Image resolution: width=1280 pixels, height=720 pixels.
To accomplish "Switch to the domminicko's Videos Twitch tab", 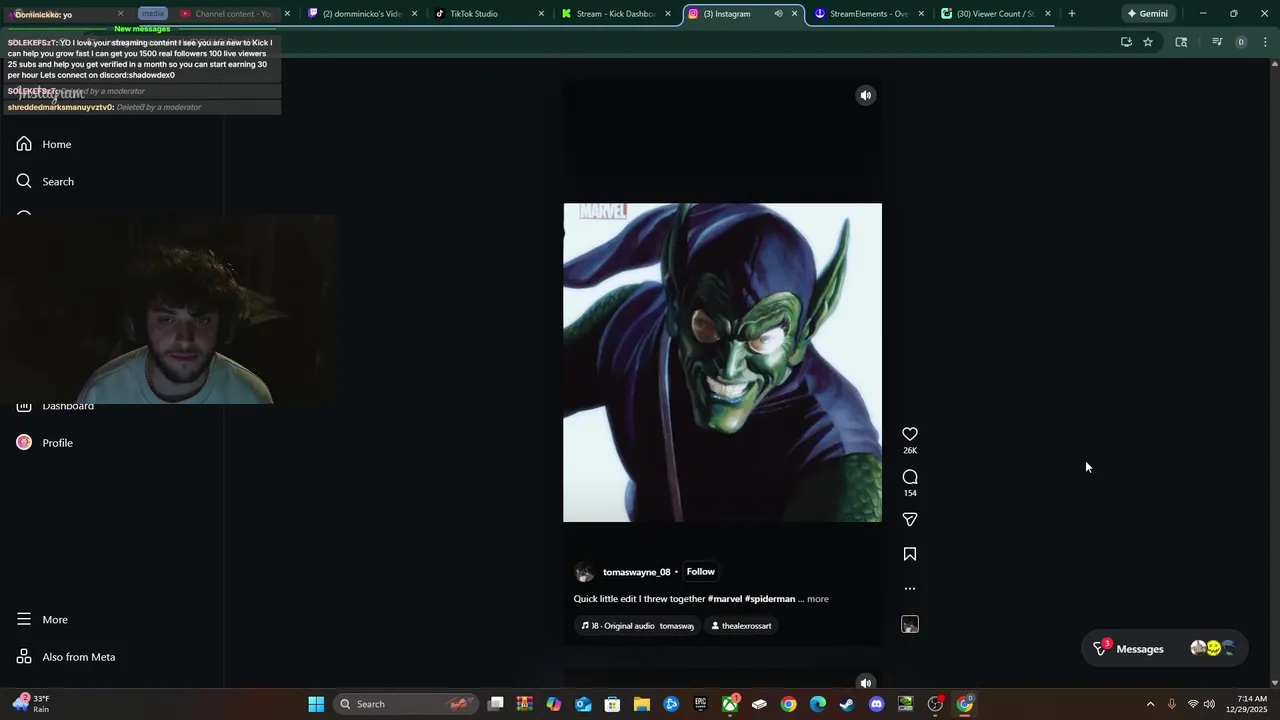I will (363, 14).
